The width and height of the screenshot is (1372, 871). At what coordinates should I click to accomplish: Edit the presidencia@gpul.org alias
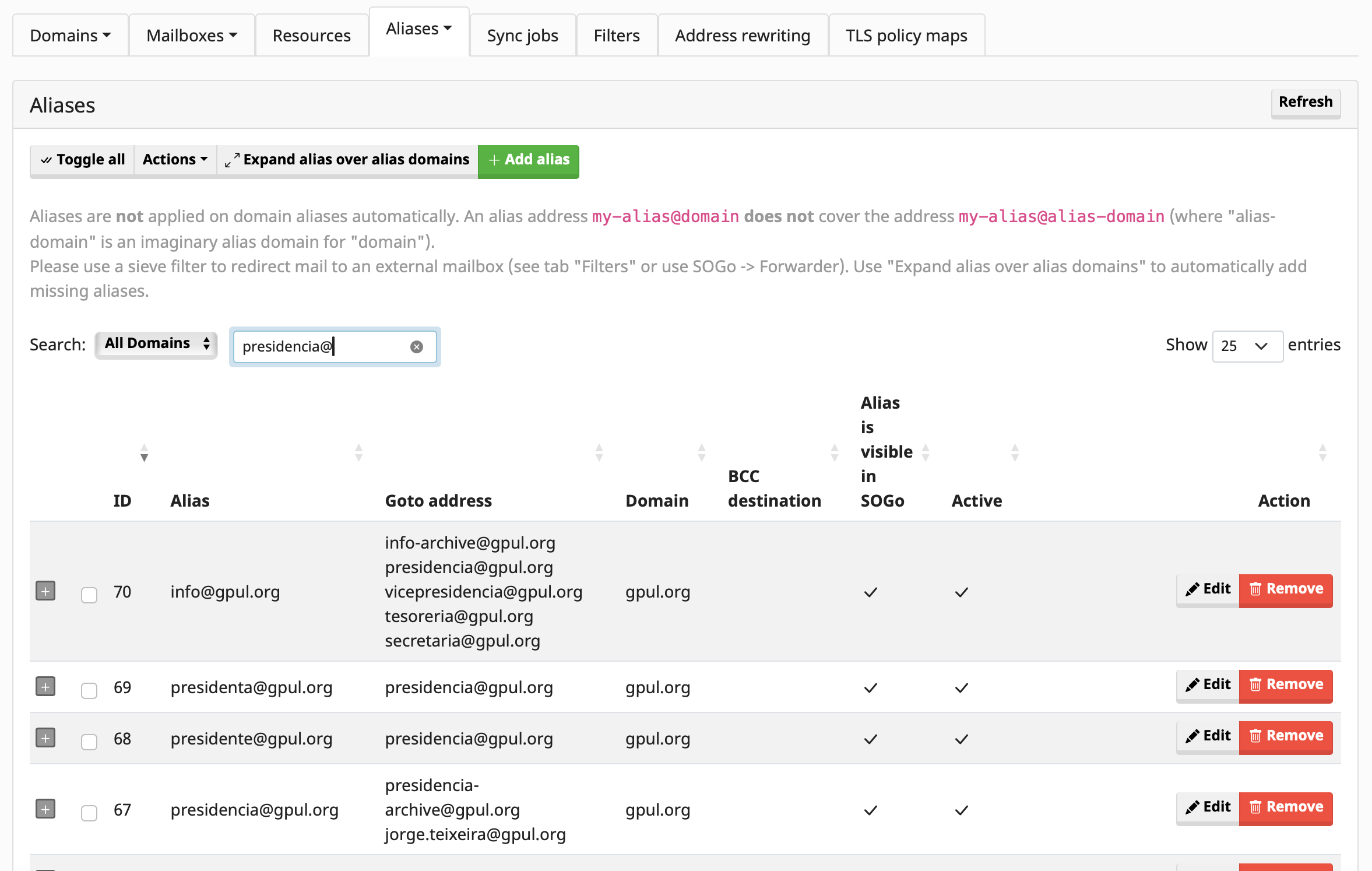[1208, 807]
